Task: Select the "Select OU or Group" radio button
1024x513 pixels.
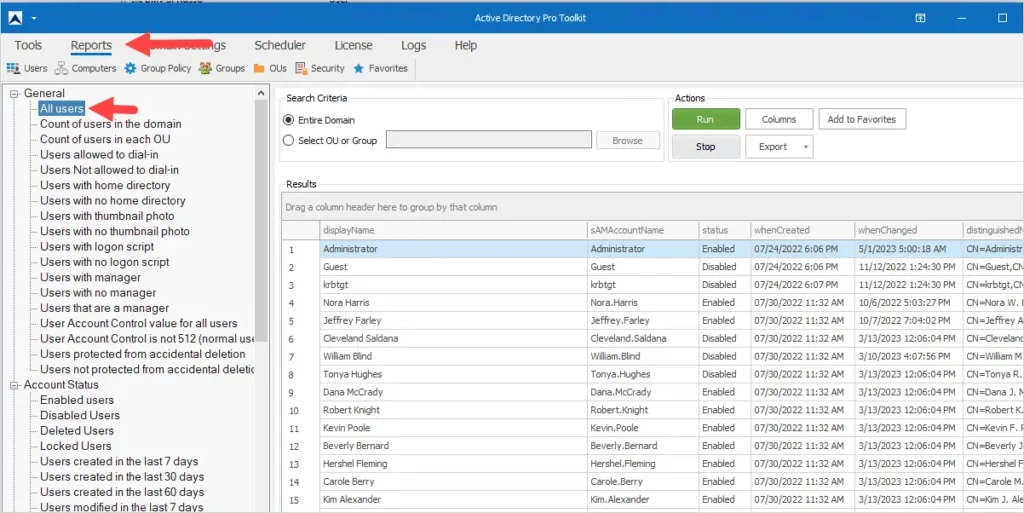Action: [288, 140]
